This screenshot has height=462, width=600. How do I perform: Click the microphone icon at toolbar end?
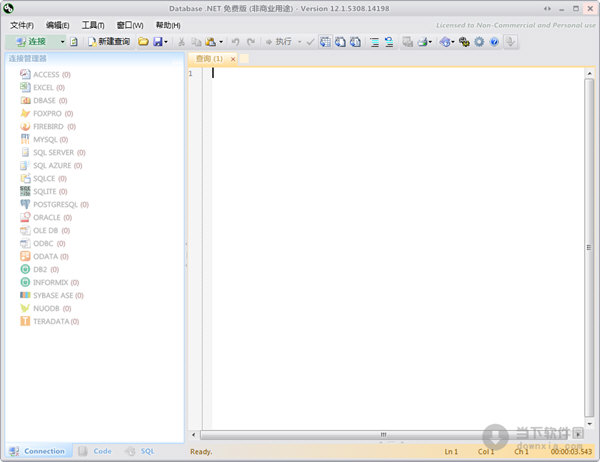click(510, 41)
